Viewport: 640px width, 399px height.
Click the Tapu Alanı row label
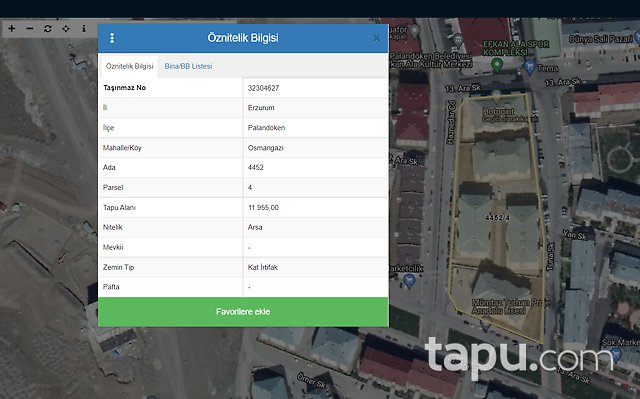point(119,207)
